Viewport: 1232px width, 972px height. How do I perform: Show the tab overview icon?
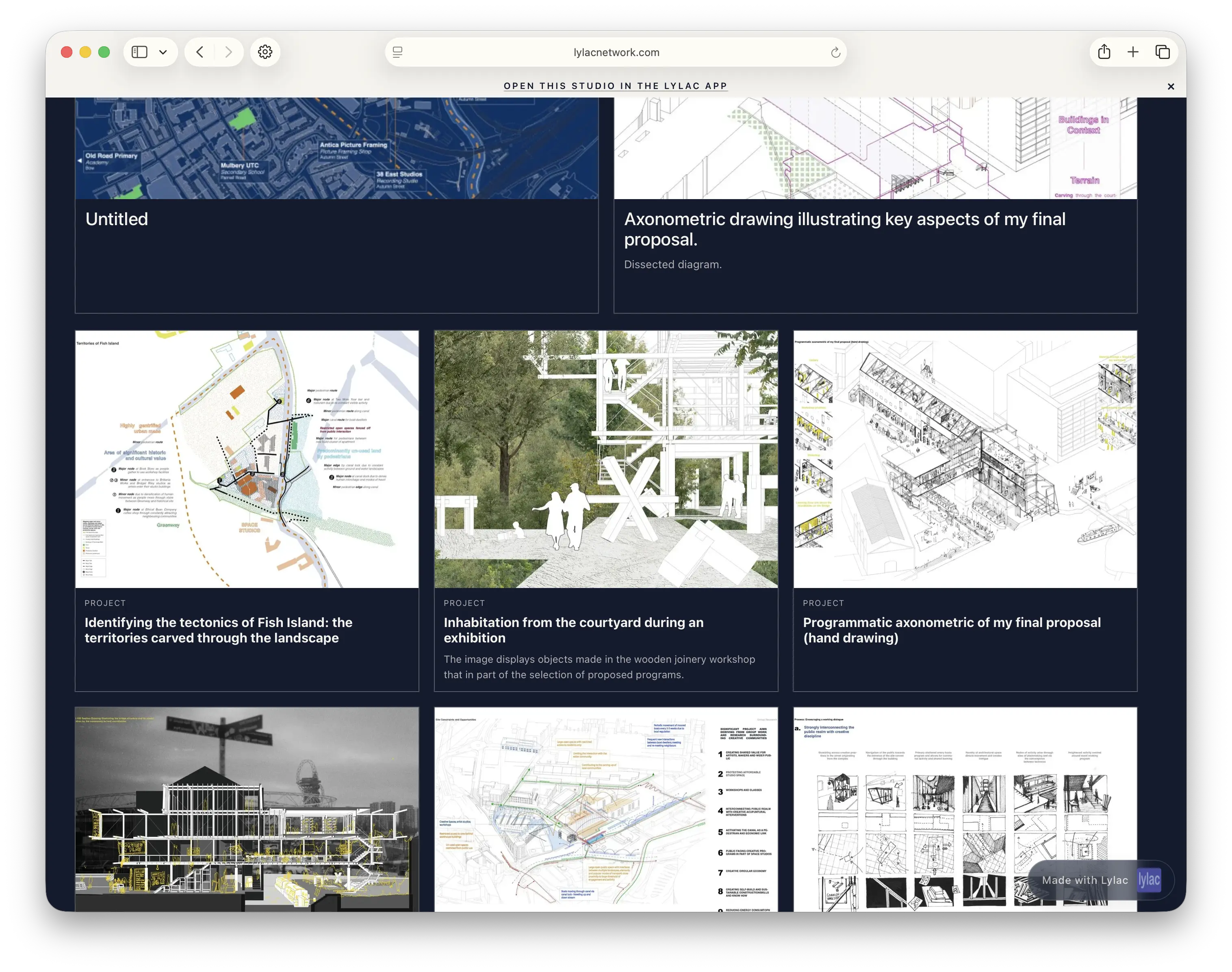(x=1162, y=52)
